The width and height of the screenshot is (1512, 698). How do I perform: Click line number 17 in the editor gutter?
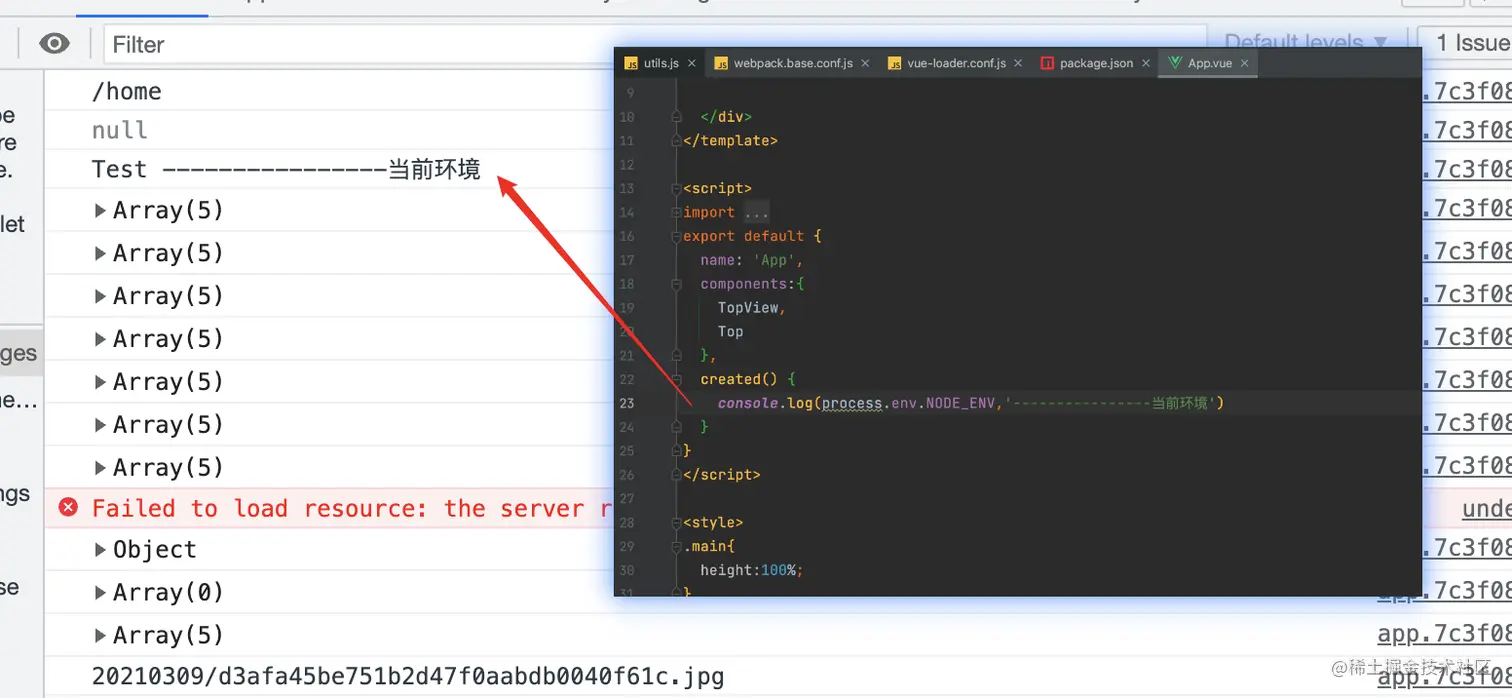tap(627, 260)
